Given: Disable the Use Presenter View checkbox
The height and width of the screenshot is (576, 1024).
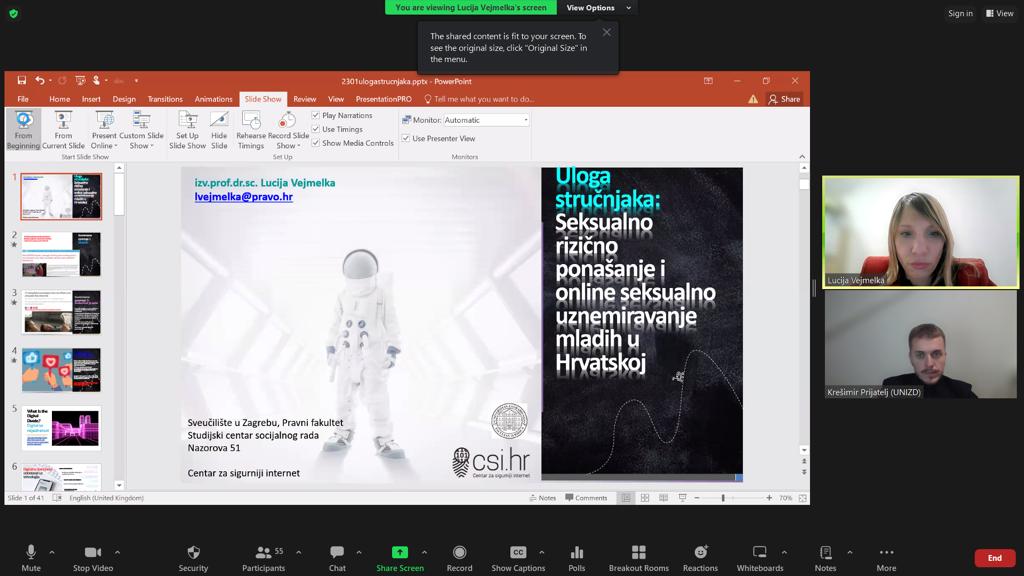Looking at the screenshot, I should click(406, 139).
